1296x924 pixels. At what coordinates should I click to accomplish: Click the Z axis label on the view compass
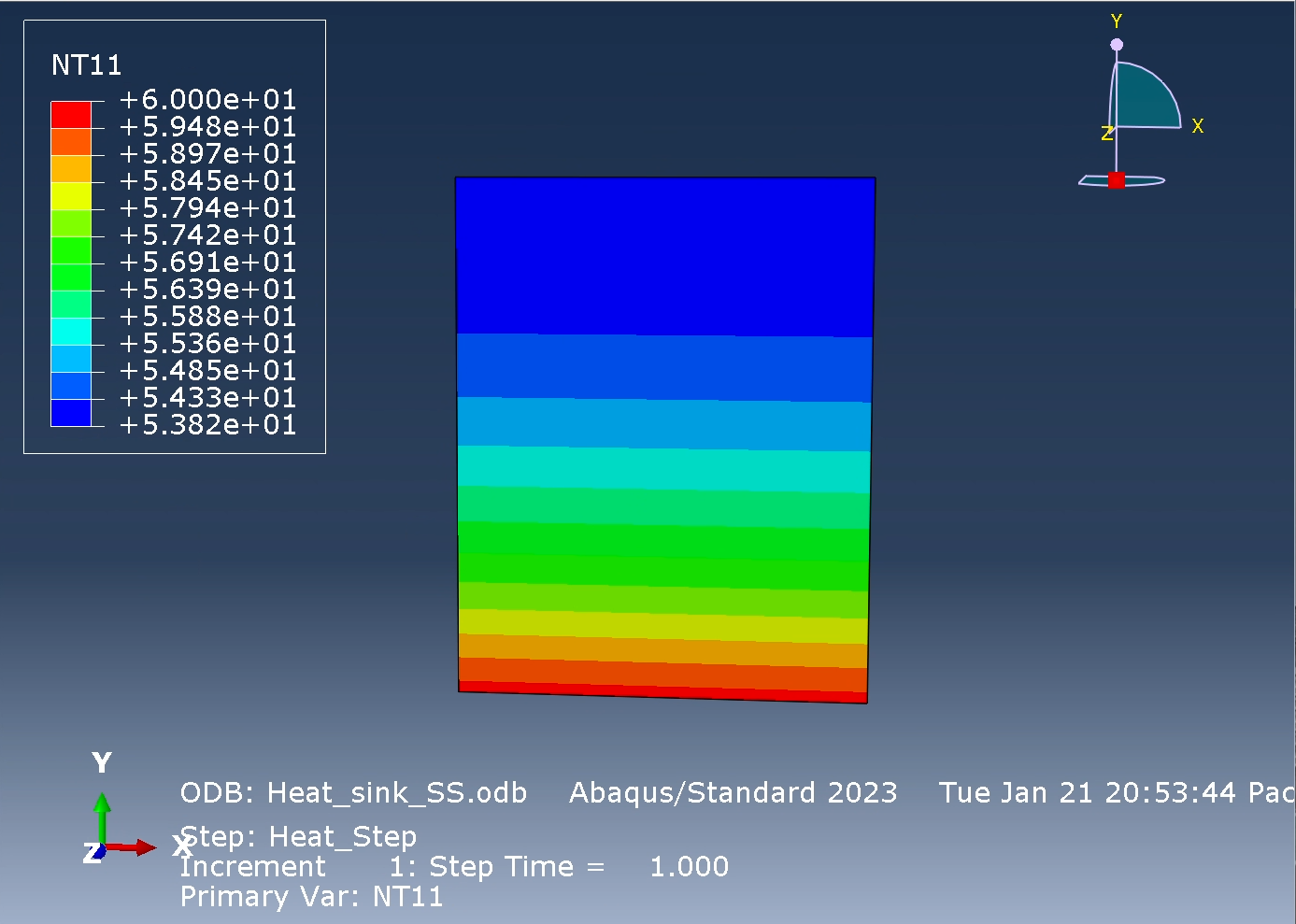[1106, 131]
